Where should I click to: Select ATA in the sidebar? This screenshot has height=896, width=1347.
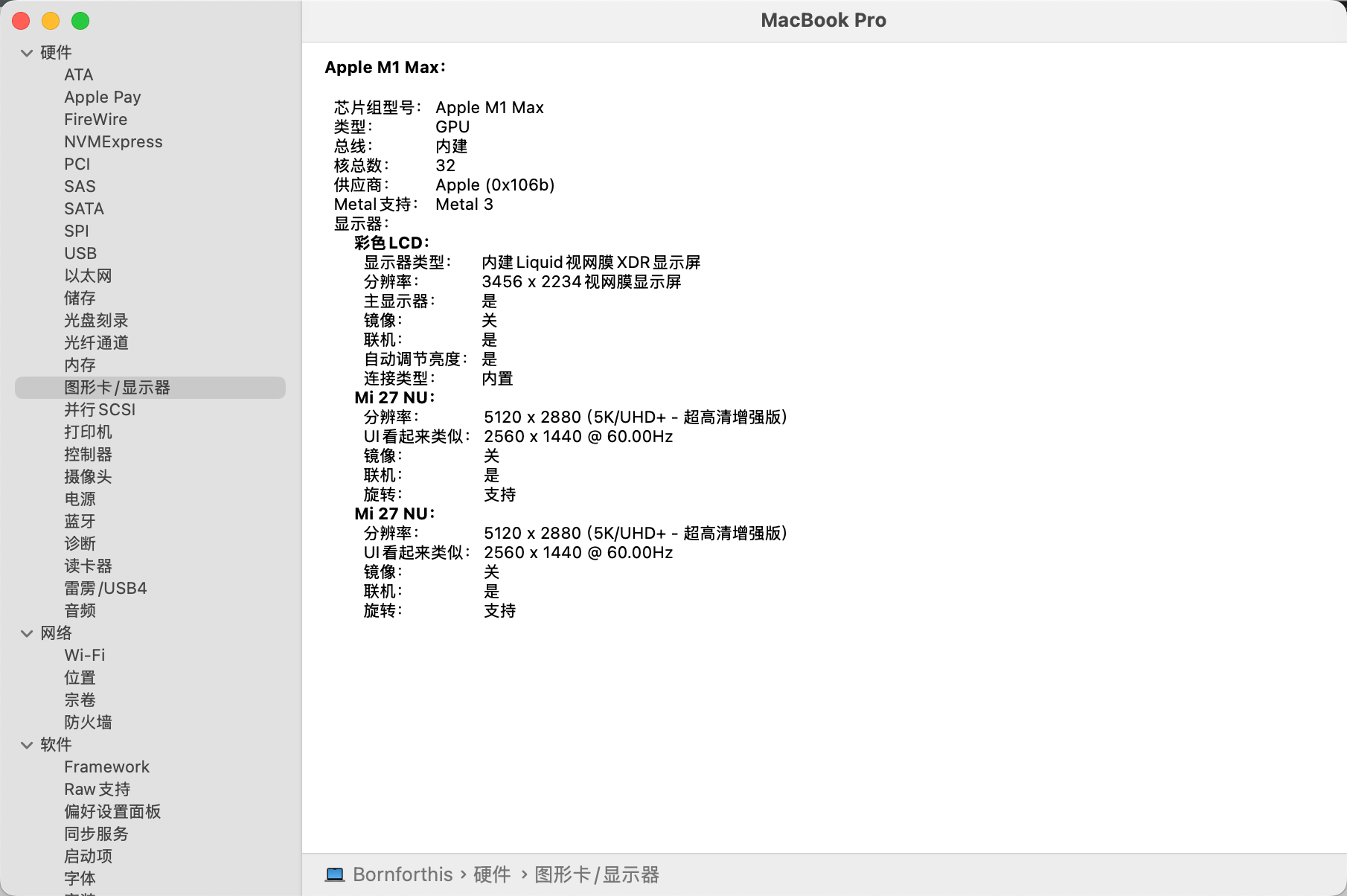[x=79, y=75]
